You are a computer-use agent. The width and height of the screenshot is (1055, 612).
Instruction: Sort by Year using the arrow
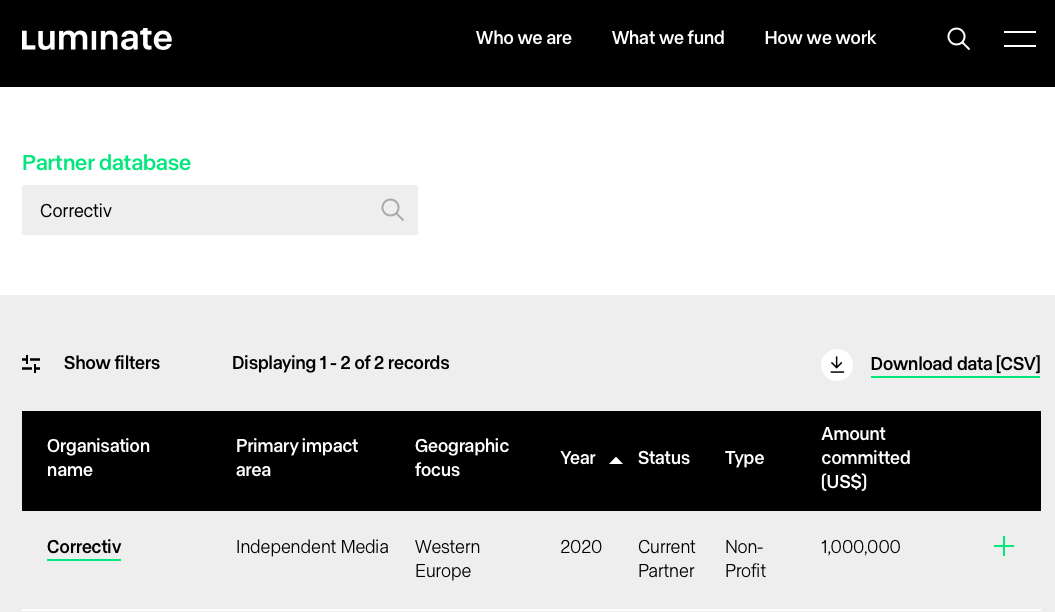[x=615, y=460]
